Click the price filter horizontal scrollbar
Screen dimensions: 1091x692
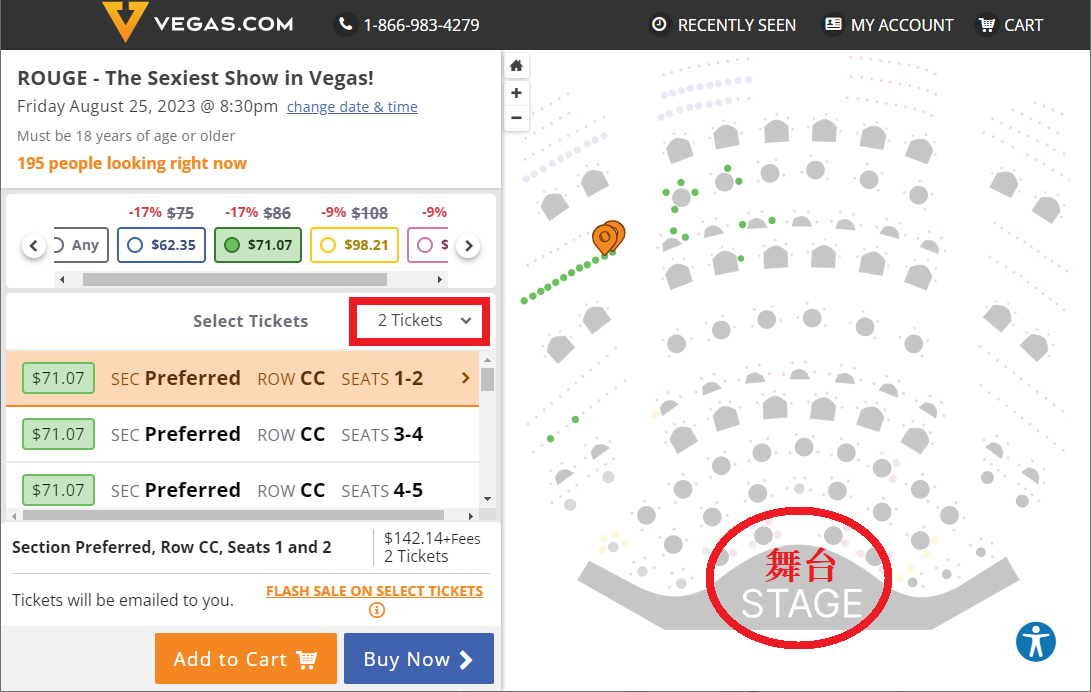tap(234, 280)
